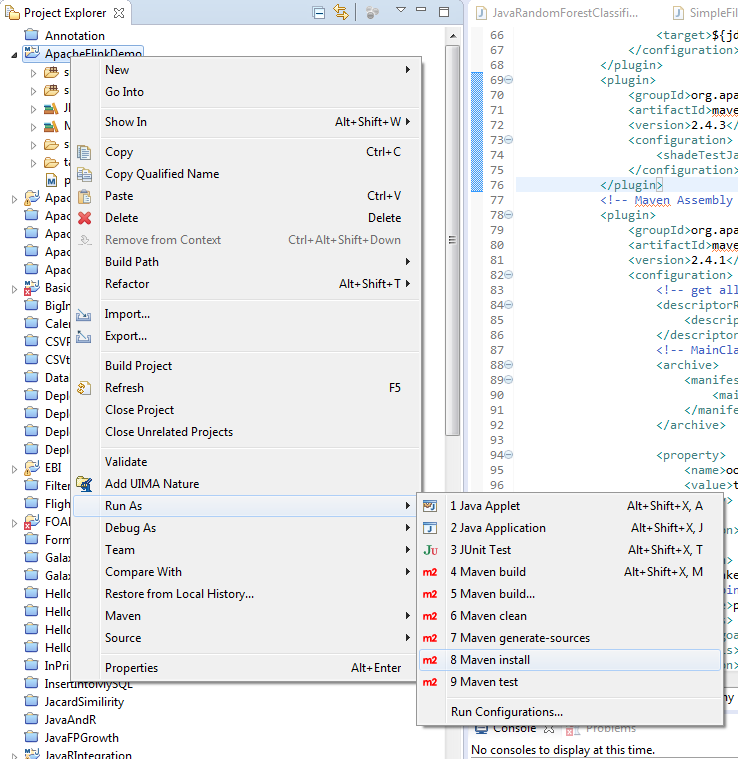Viewport: 738px width, 759px height.
Task: Collapse the ApacheFlinkDemo project tree node
Action: [14, 55]
